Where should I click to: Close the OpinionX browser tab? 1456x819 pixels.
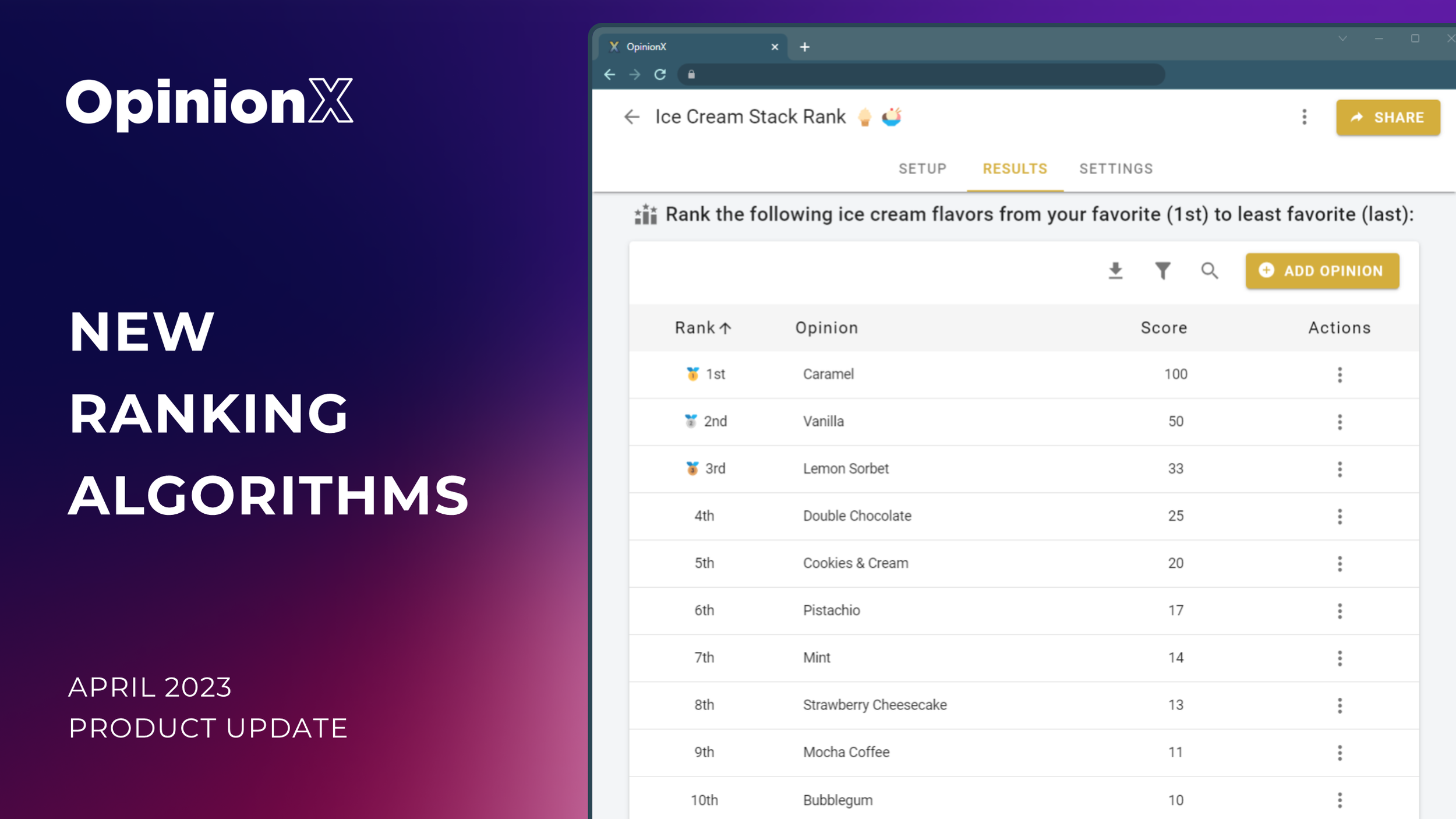pos(775,47)
